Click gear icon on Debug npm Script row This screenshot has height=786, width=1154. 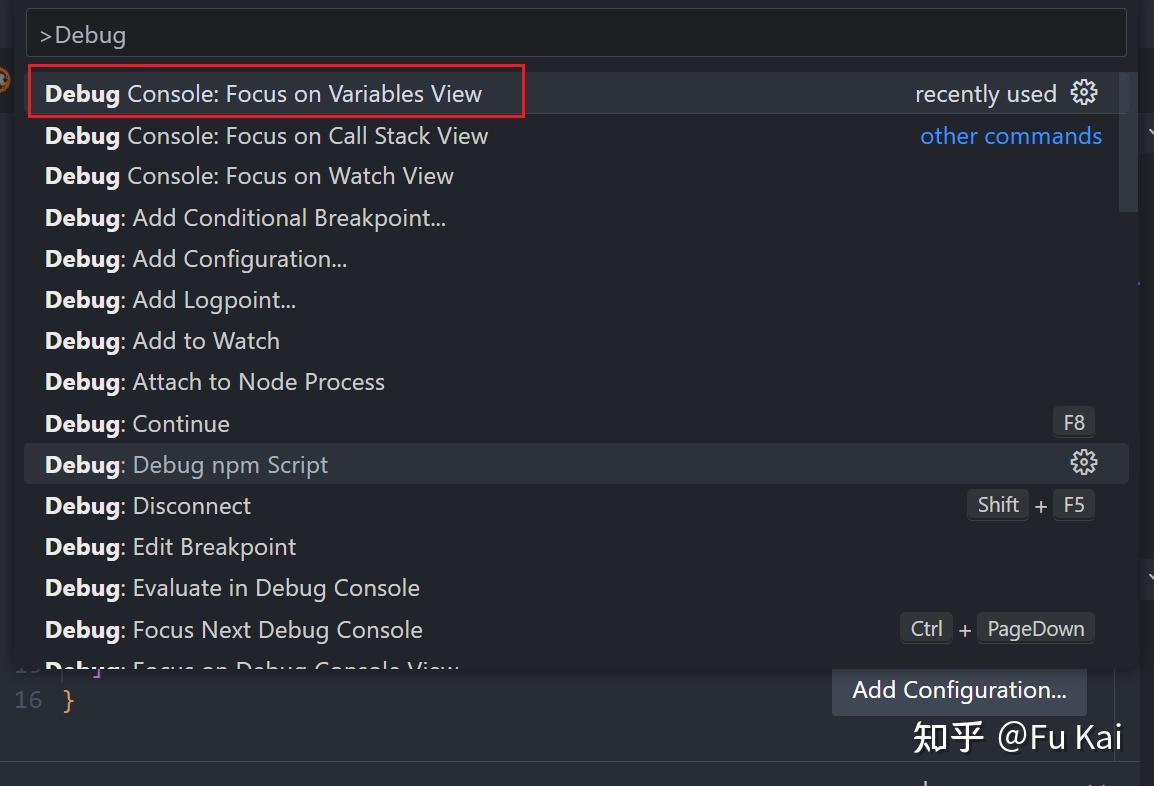[1084, 462]
